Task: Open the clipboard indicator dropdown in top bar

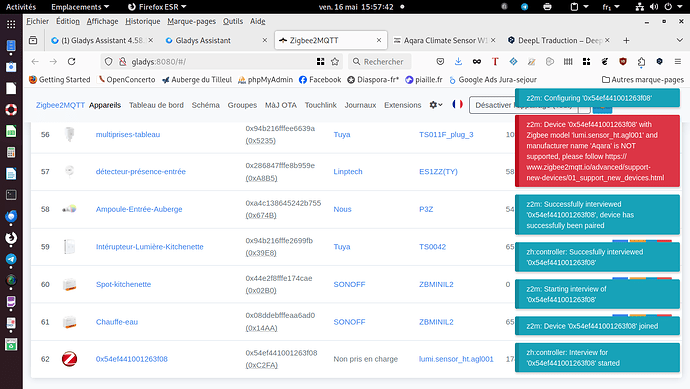Action: pos(580,7)
